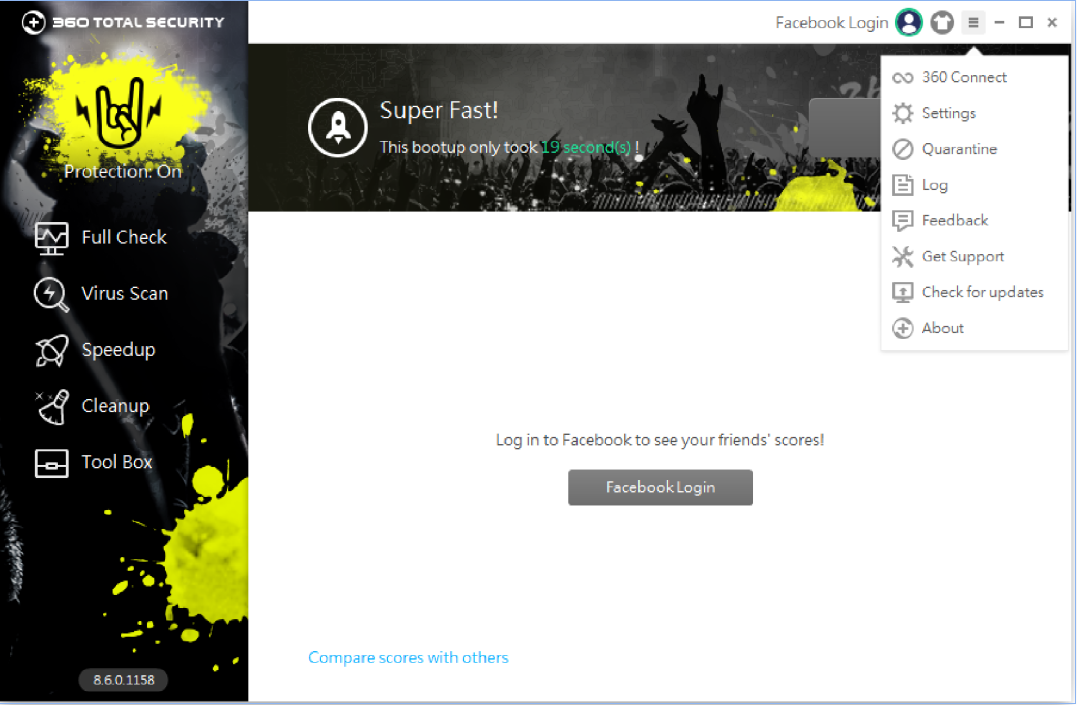The width and height of the screenshot is (1077, 705).
Task: Click the version number 8.6.0.1158 badge
Action: (x=124, y=680)
